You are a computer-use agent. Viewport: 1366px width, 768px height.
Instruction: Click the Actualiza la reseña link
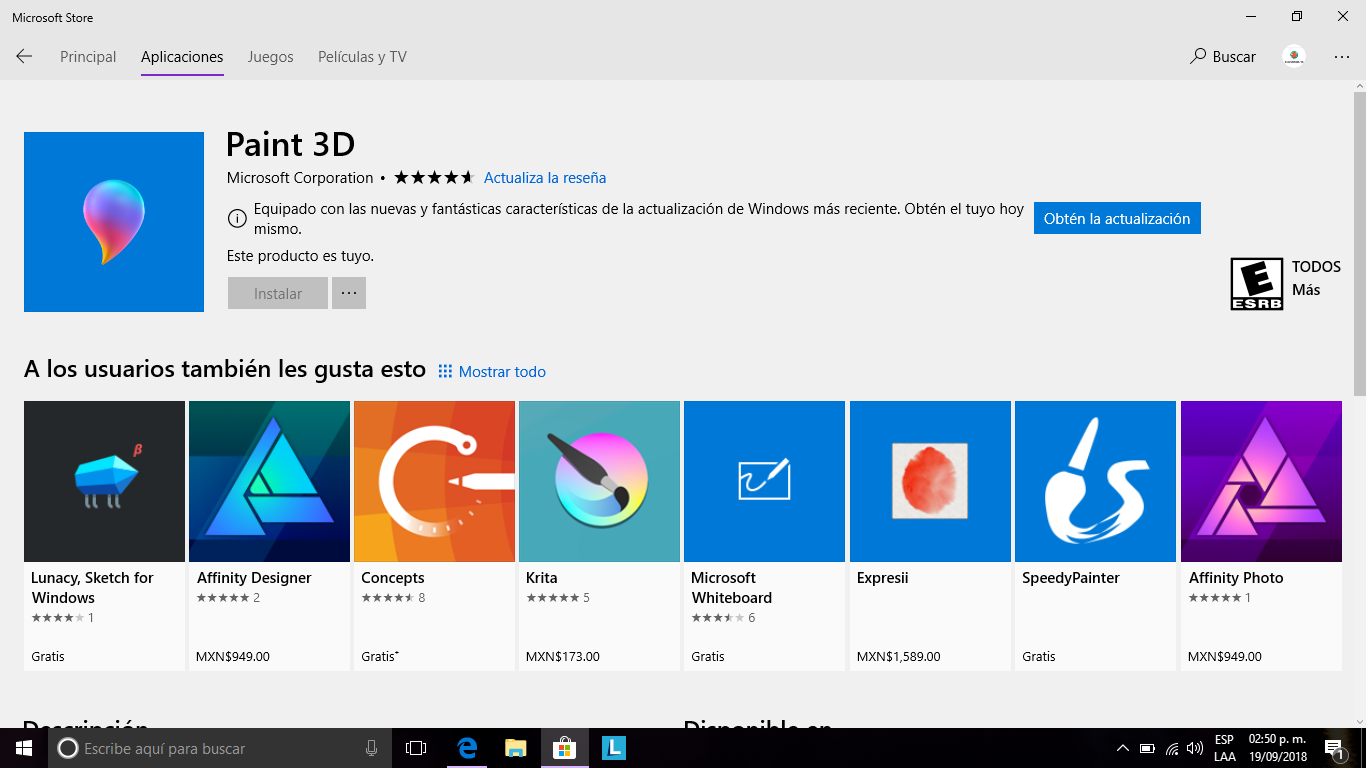click(x=545, y=178)
